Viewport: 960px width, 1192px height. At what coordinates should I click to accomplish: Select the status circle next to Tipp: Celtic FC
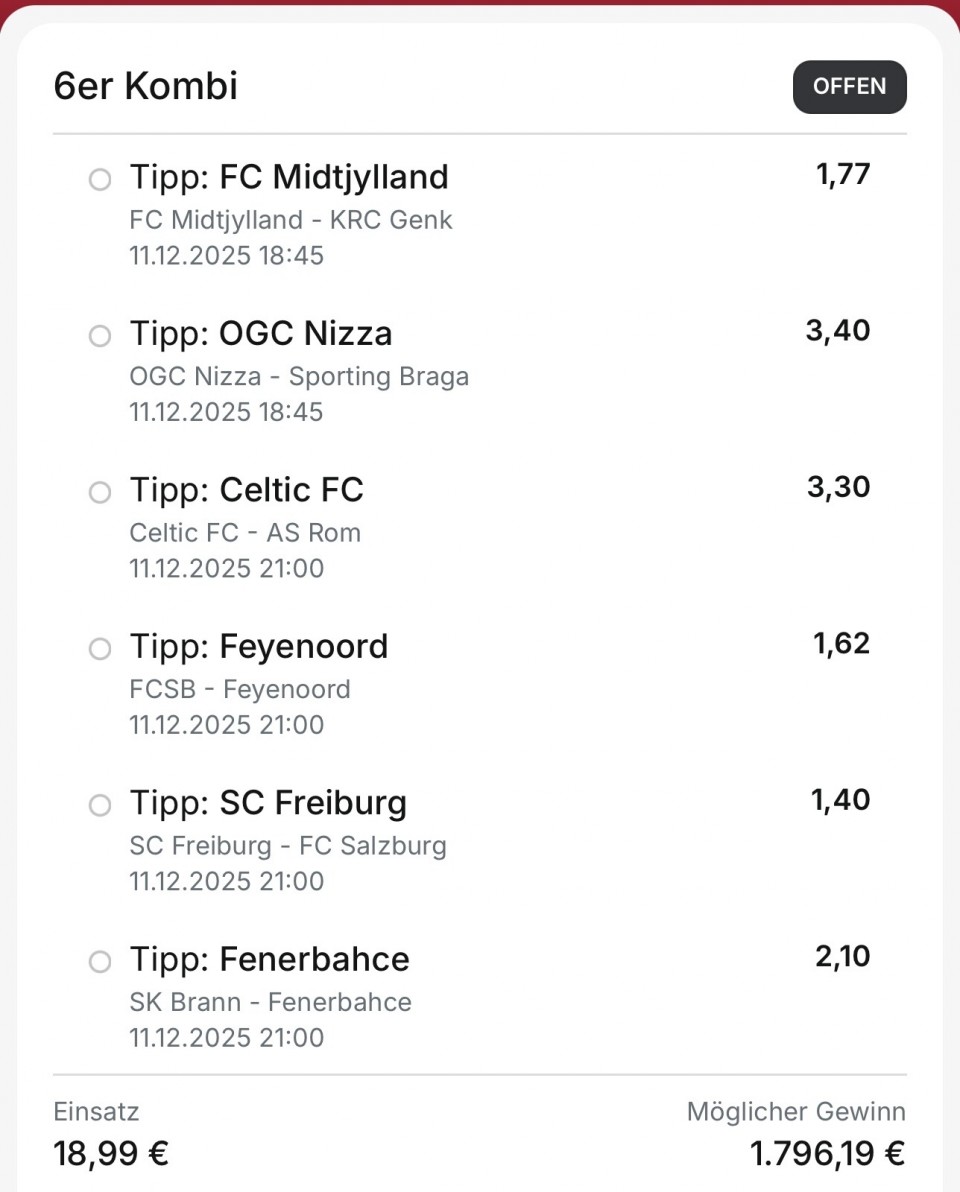[100, 492]
